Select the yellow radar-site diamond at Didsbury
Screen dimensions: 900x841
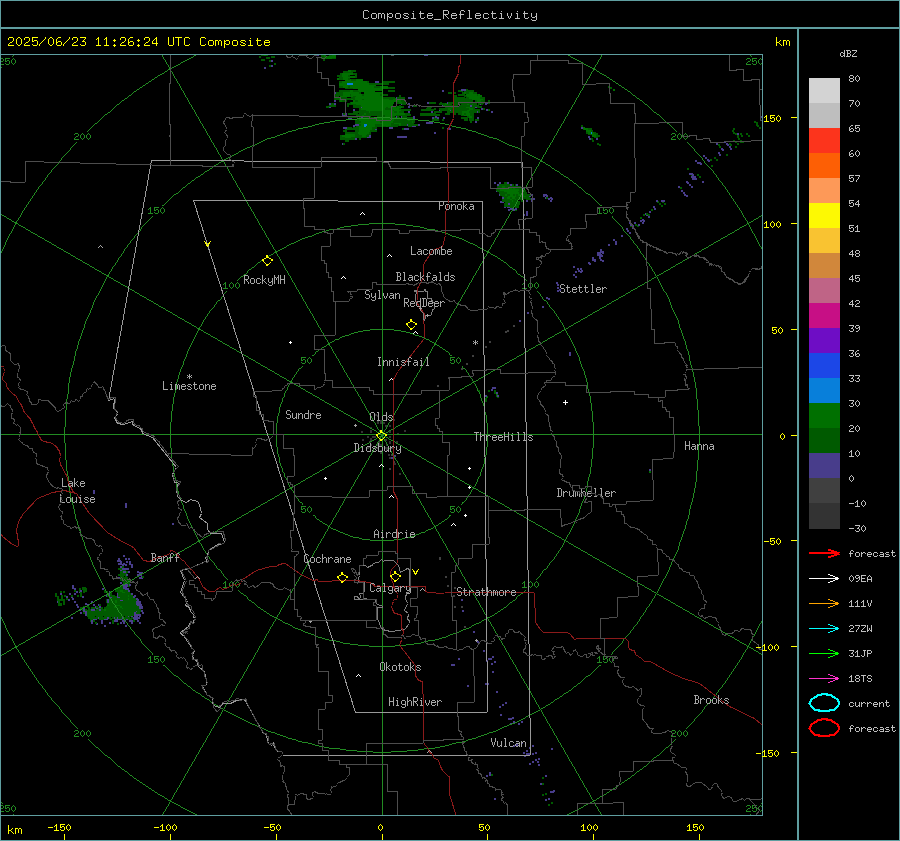tap(382, 436)
